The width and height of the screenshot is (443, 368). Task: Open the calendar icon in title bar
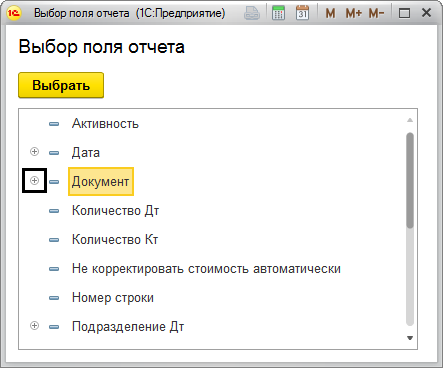[302, 13]
